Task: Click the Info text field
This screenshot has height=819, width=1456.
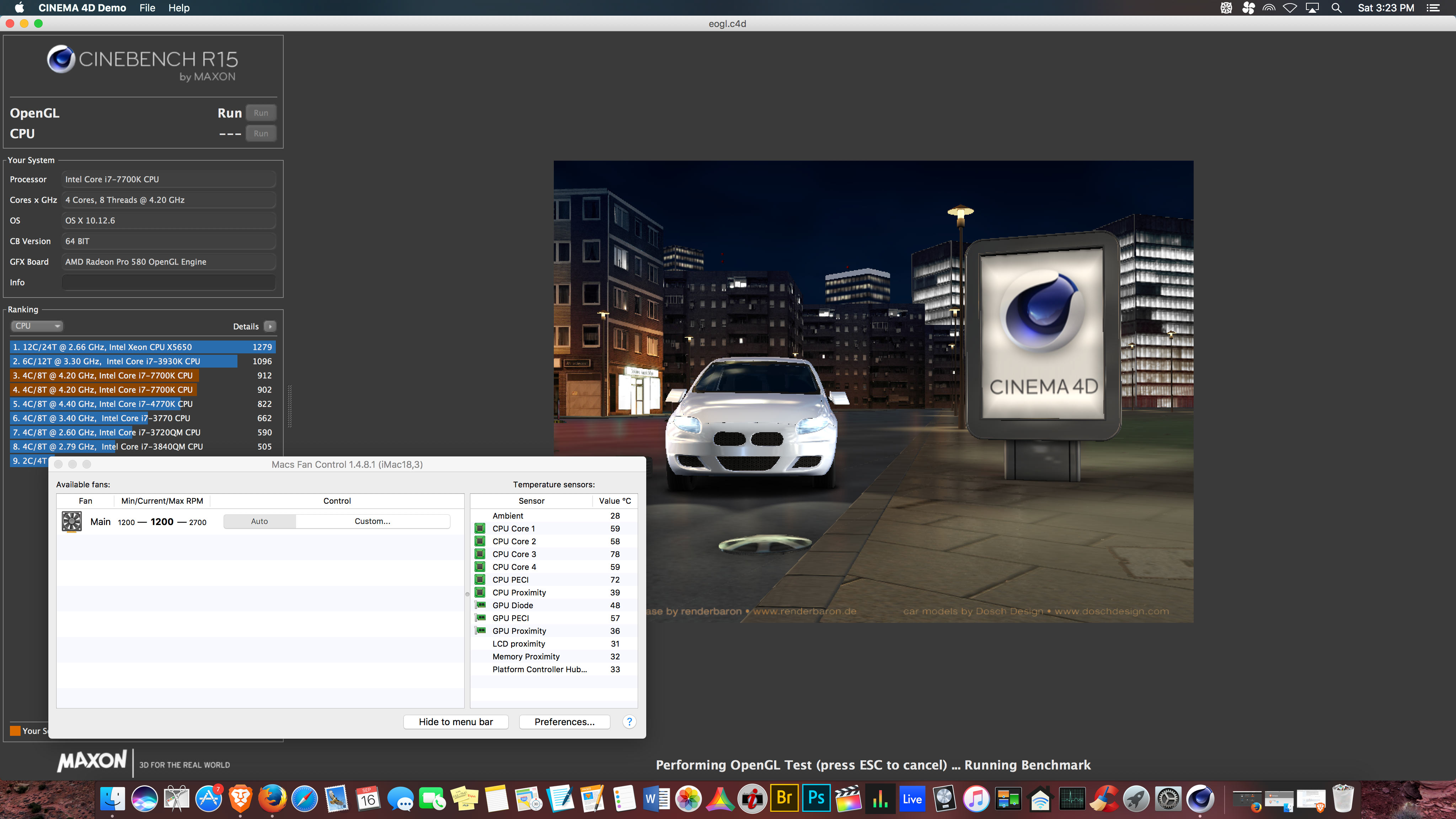Action: tap(168, 282)
